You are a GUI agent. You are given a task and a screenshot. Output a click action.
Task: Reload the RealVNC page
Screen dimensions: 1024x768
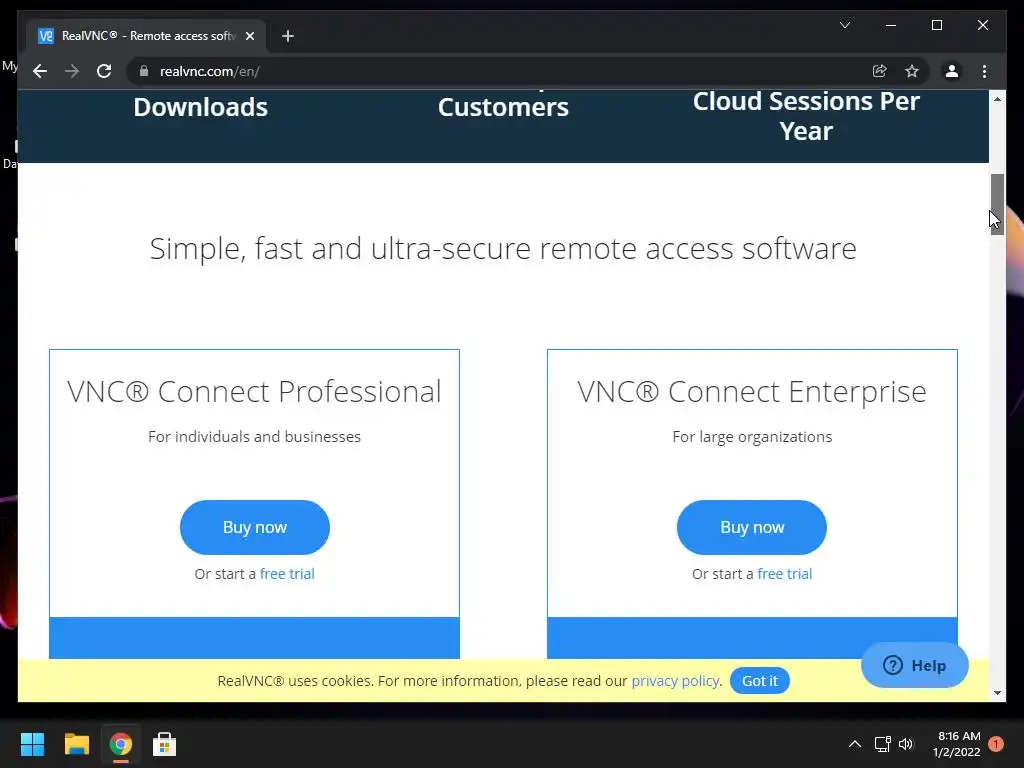click(104, 71)
